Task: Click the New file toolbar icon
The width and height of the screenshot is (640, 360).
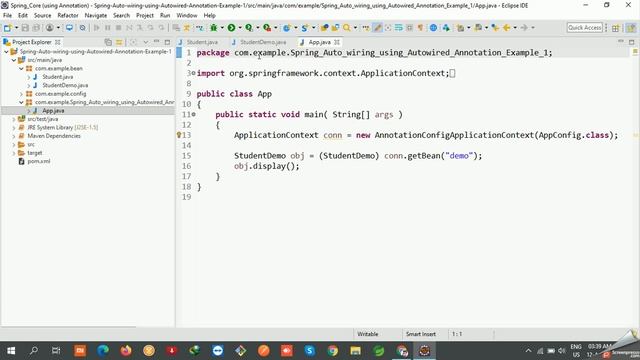Action: pyautogui.click(x=7, y=28)
